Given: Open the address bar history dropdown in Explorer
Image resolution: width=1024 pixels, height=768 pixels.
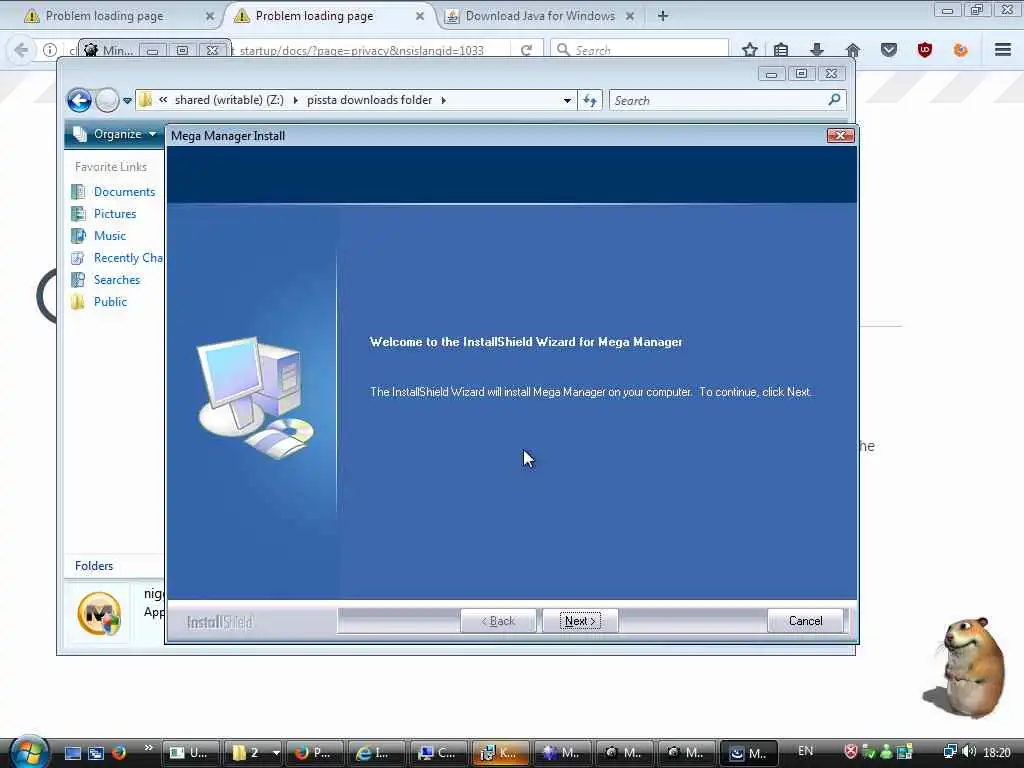Looking at the screenshot, I should pos(567,101).
